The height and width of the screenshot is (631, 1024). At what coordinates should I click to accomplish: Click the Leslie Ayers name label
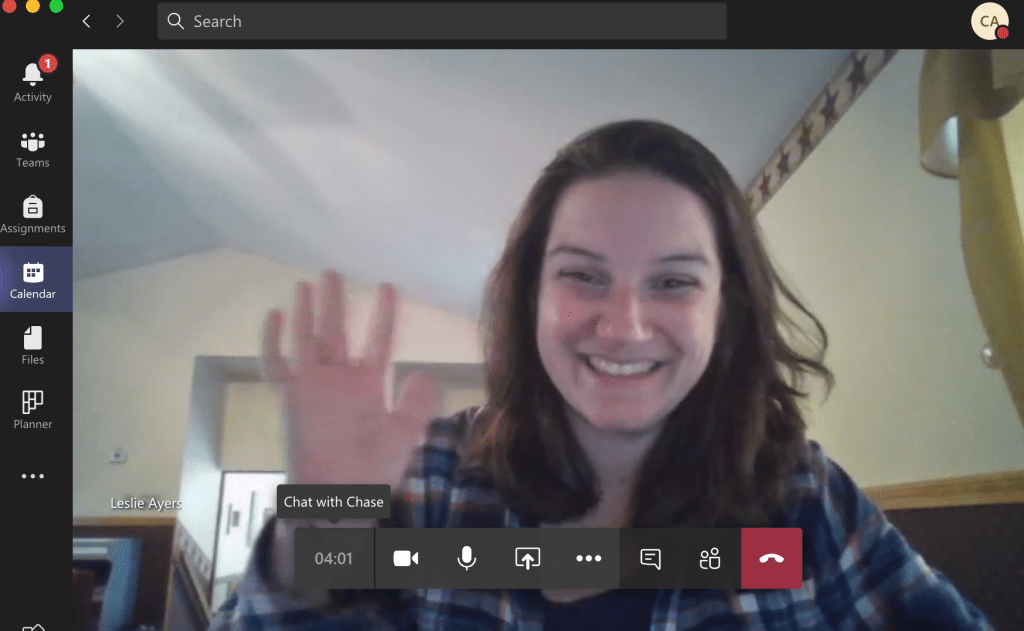146,504
